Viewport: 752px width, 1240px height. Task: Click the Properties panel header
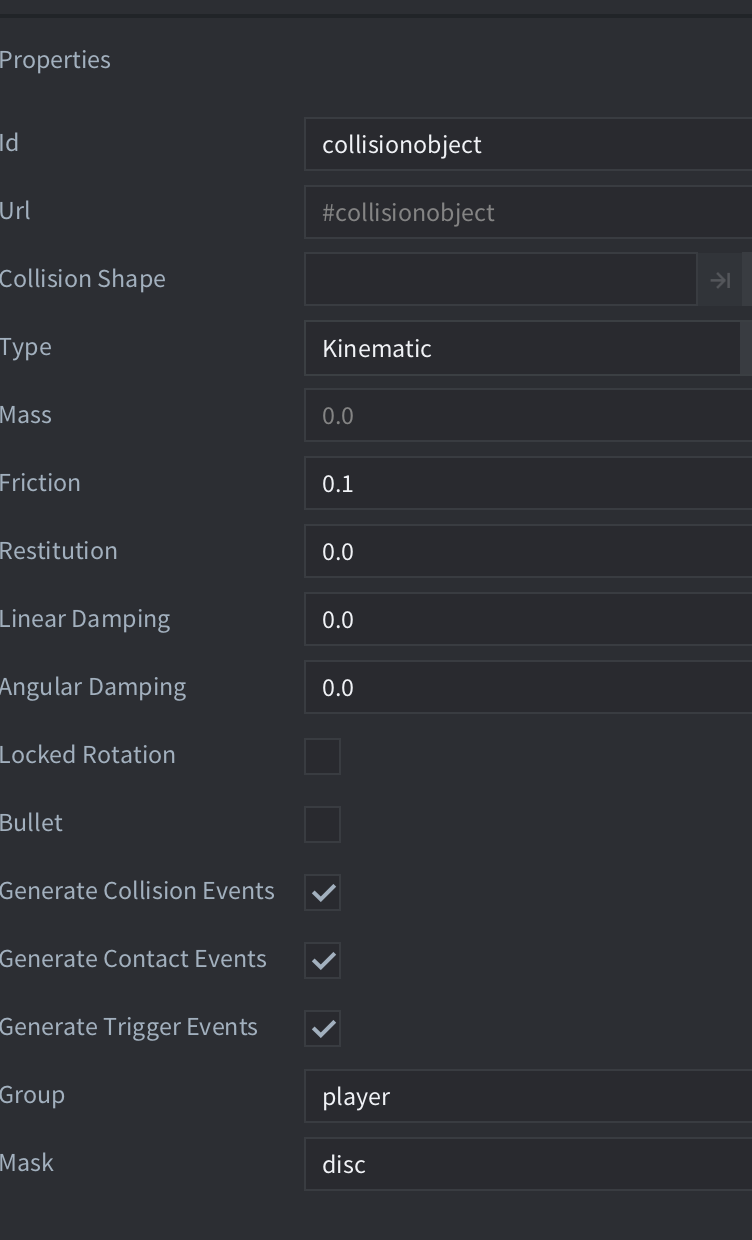click(x=55, y=60)
